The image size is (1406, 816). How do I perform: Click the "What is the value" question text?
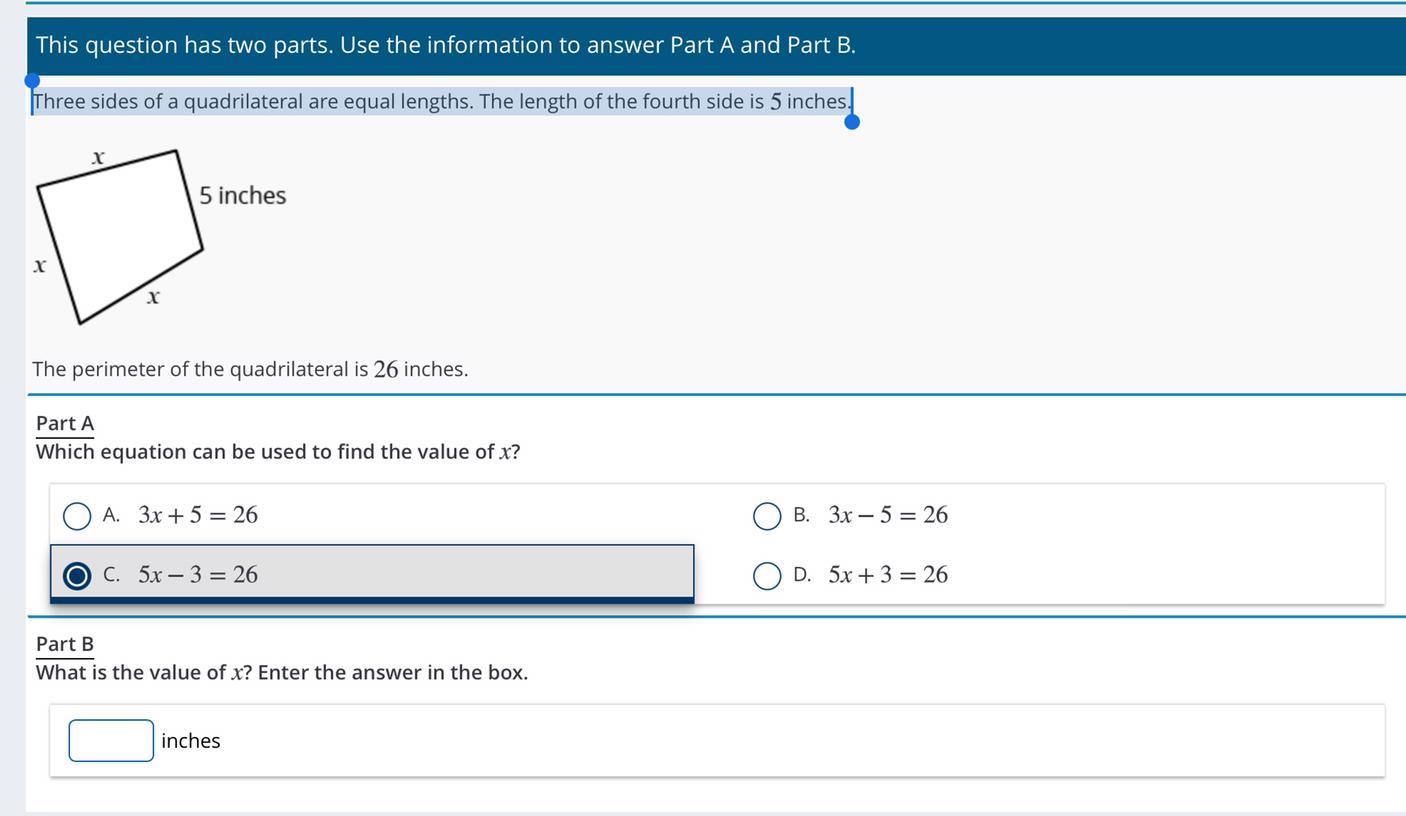[x=282, y=672]
